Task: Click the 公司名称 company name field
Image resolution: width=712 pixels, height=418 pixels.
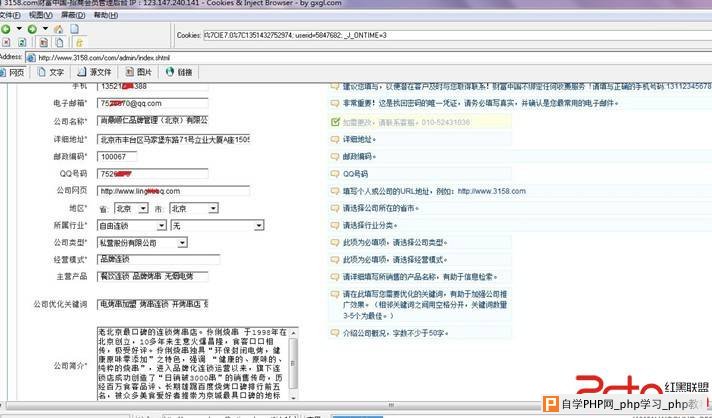Action: 153,121
